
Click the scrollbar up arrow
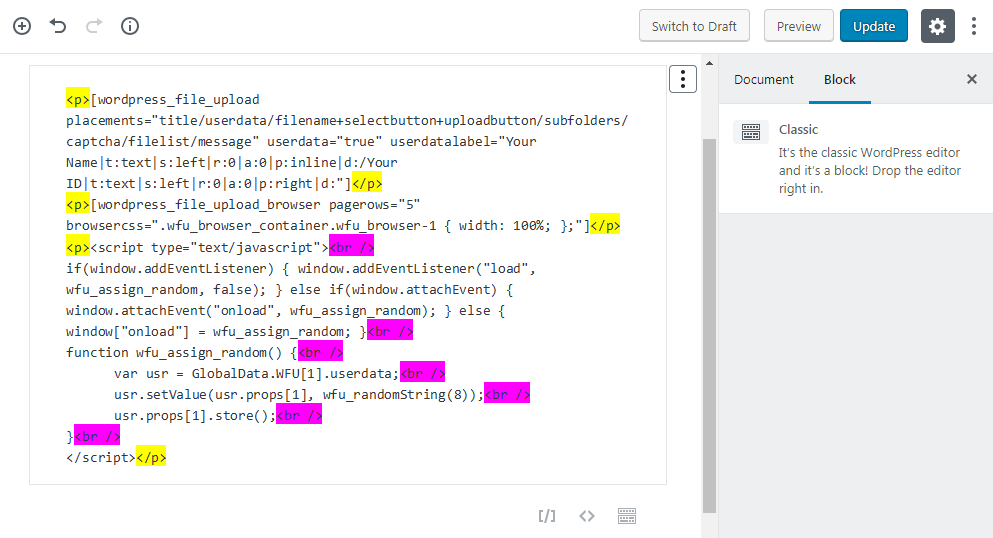(709, 63)
